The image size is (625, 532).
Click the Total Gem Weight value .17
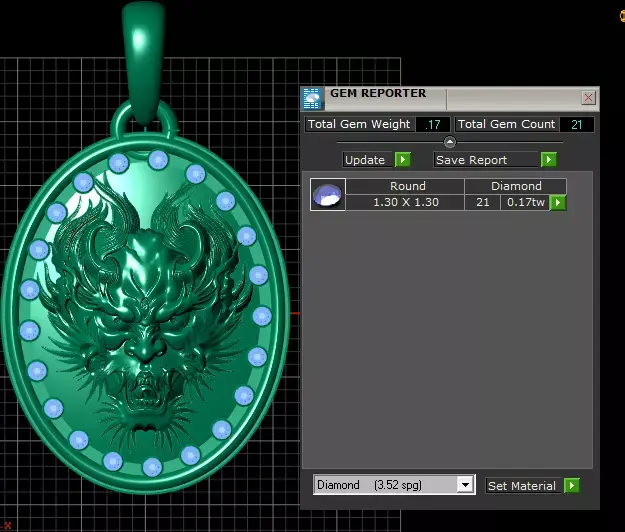pyautogui.click(x=433, y=124)
